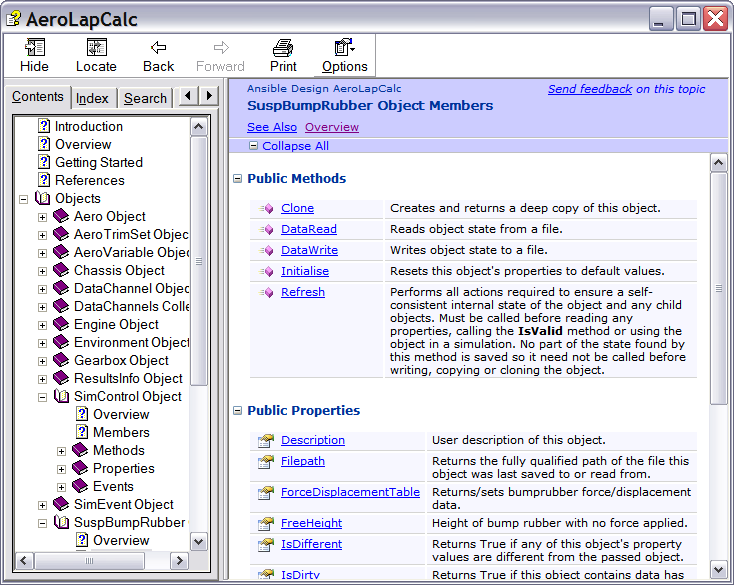Click Collapse All in the topic header
Viewport: 734px width, 585px height.
point(295,146)
